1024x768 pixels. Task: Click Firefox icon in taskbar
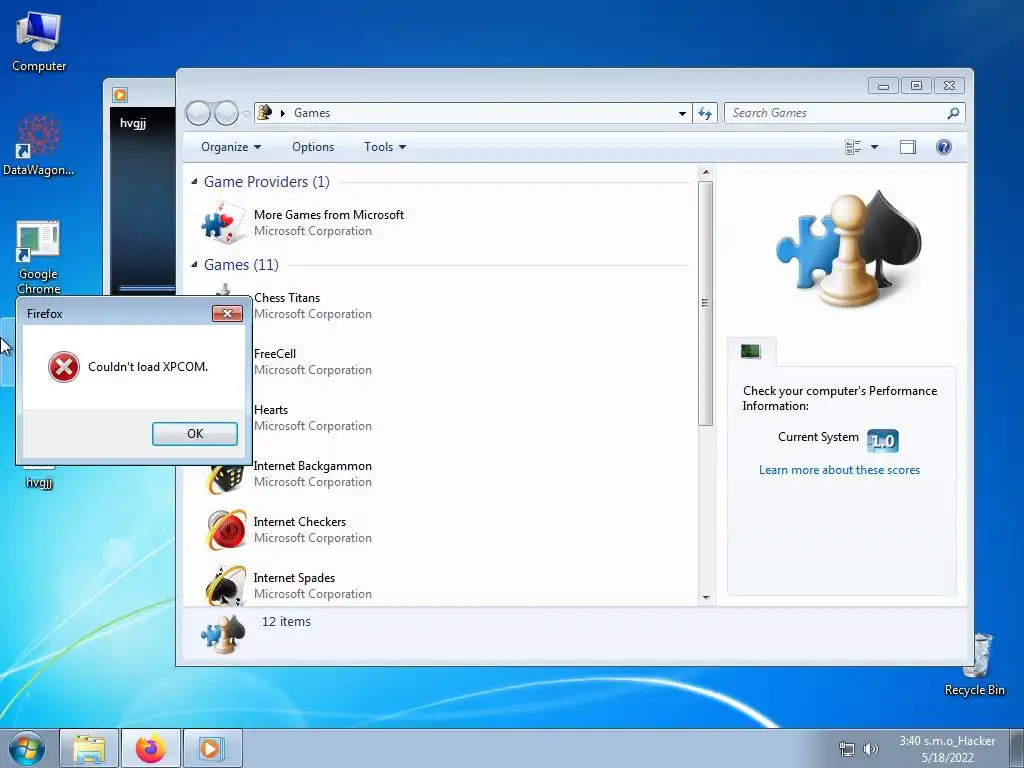pyautogui.click(x=150, y=748)
